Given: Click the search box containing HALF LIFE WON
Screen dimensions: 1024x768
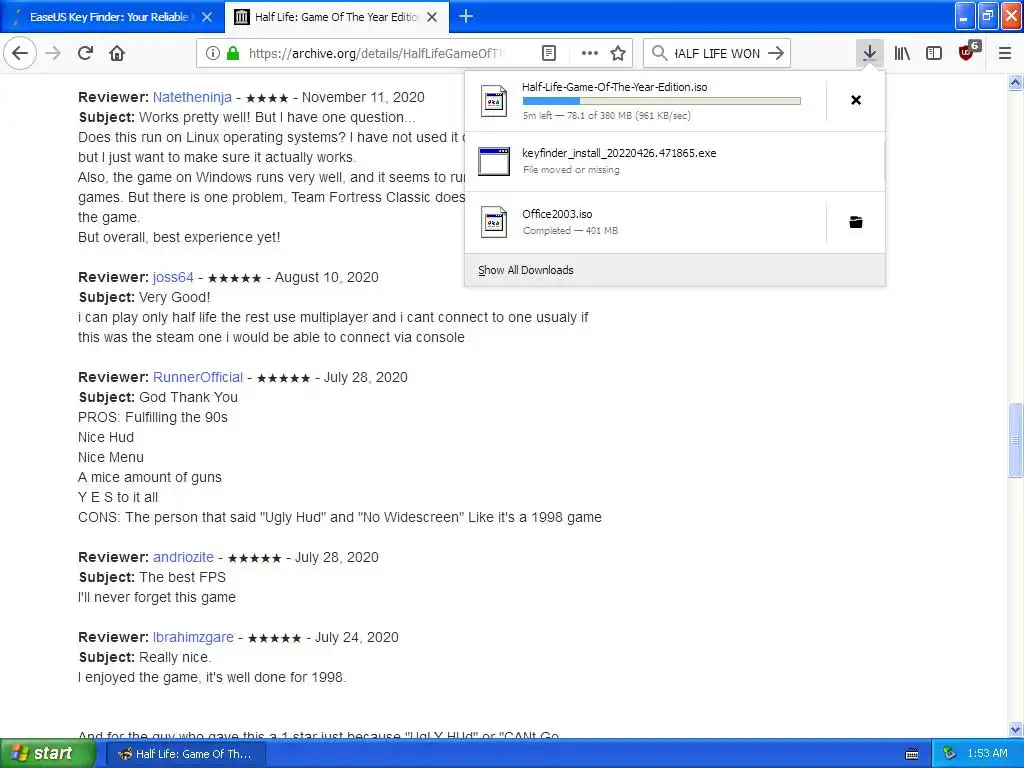Looking at the screenshot, I should 717,53.
